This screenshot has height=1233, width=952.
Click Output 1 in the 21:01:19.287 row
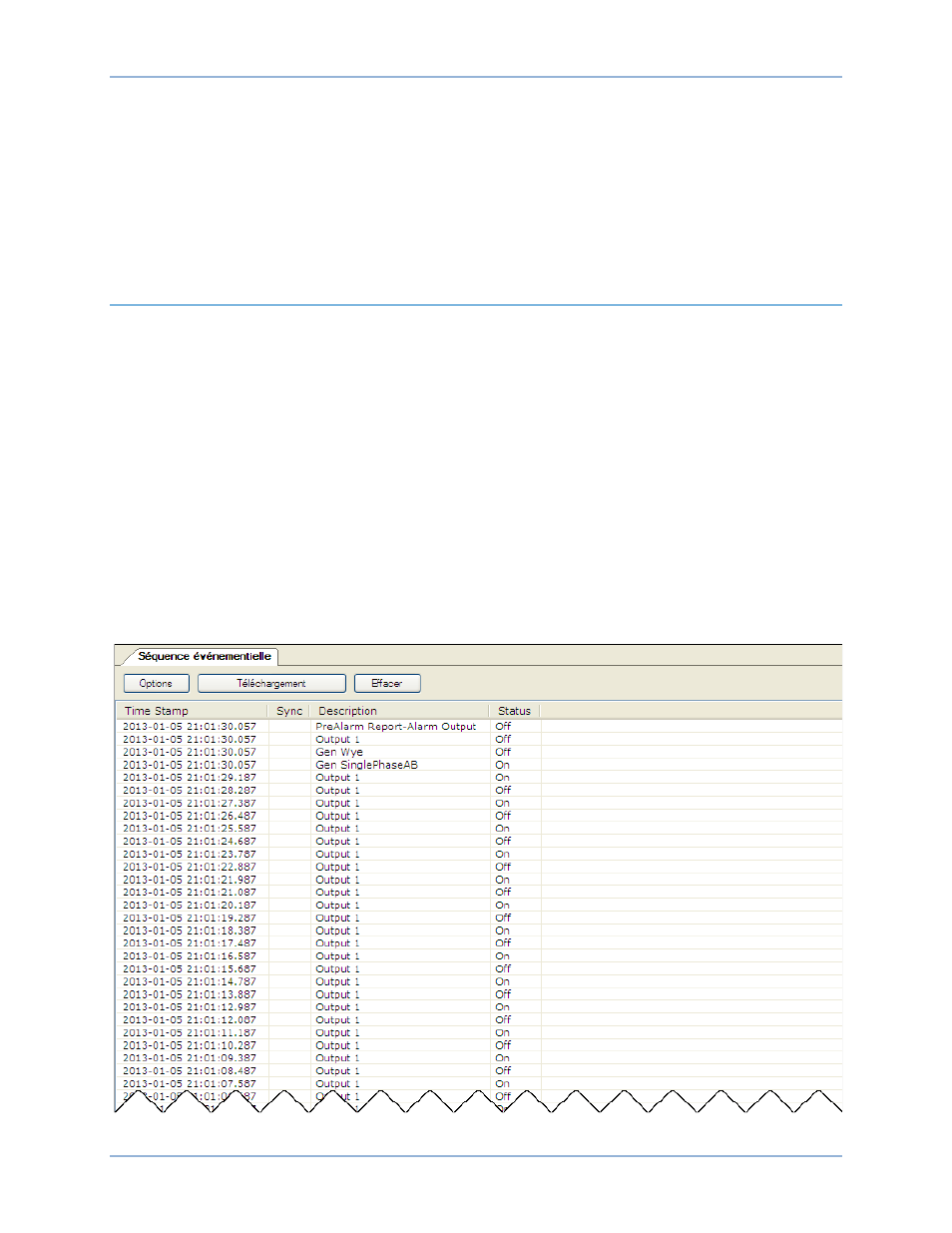pos(337,918)
